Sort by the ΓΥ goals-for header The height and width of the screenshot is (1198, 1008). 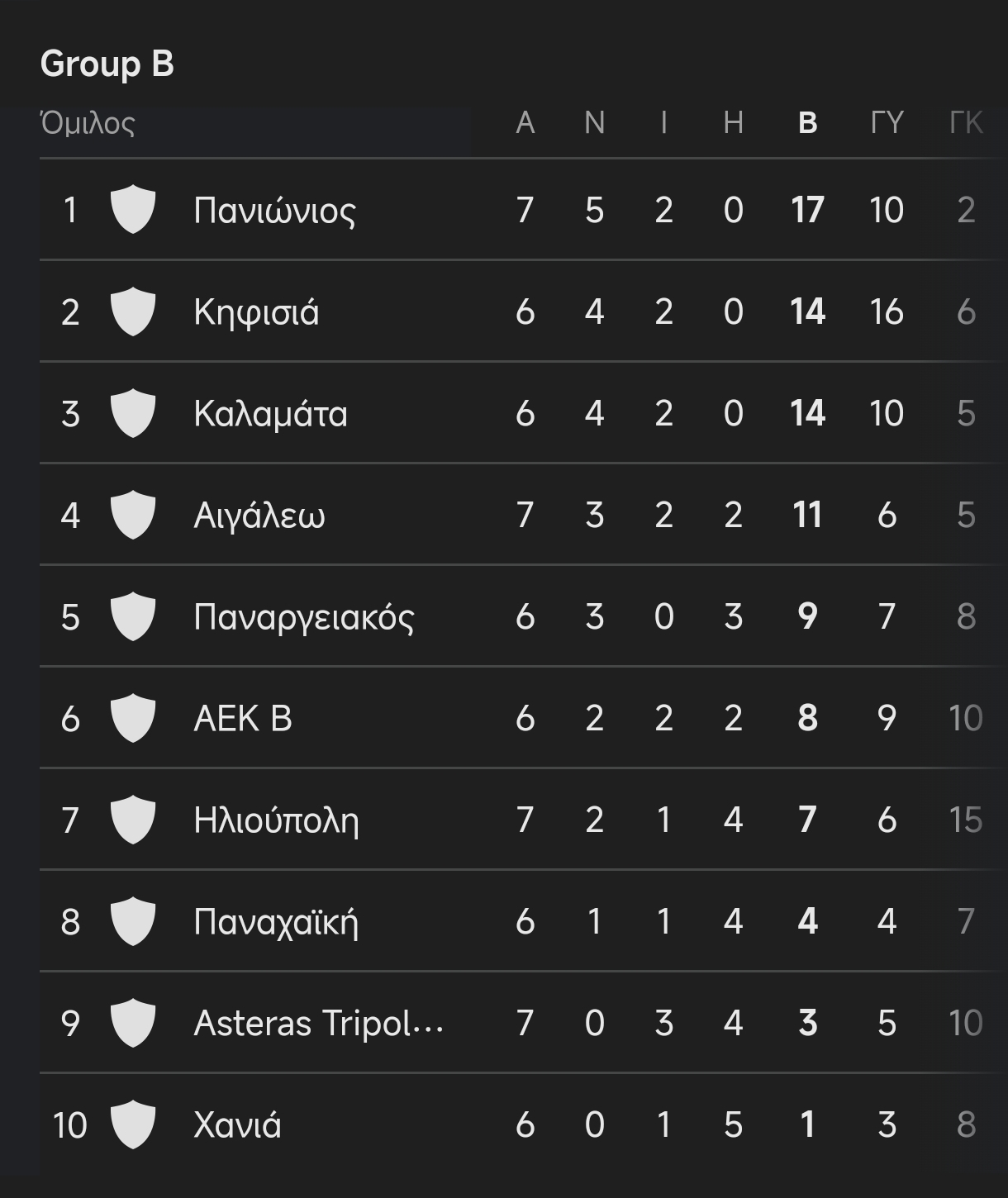click(x=887, y=123)
